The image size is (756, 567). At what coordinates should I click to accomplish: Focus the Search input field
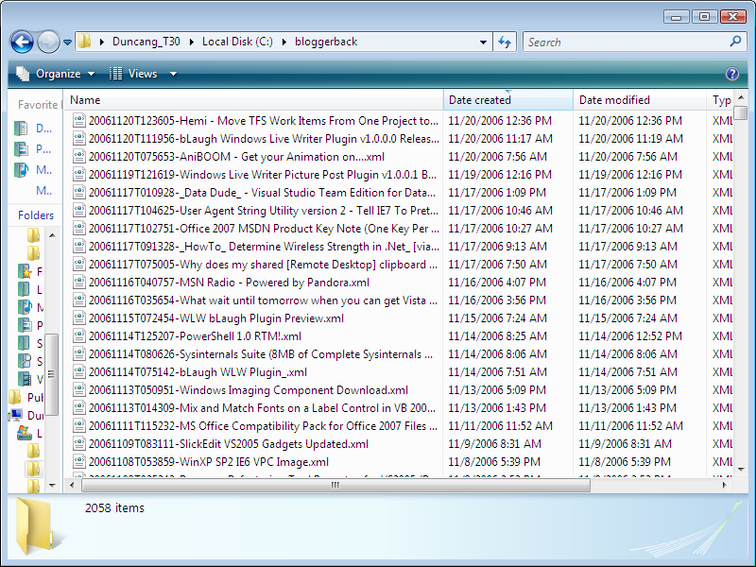pyautogui.click(x=627, y=42)
